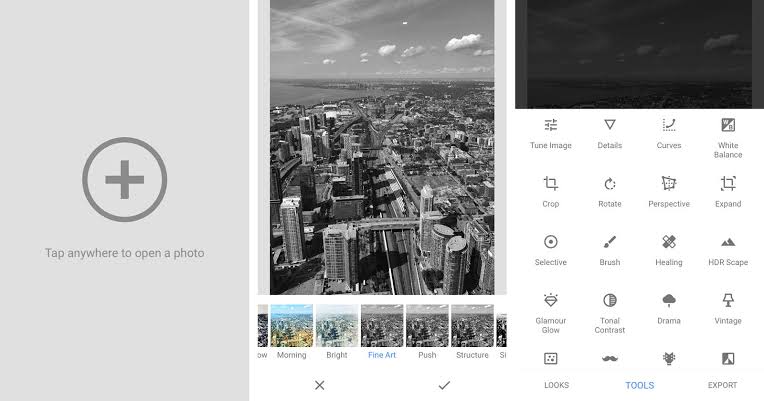Open the Curves tool

click(x=669, y=132)
